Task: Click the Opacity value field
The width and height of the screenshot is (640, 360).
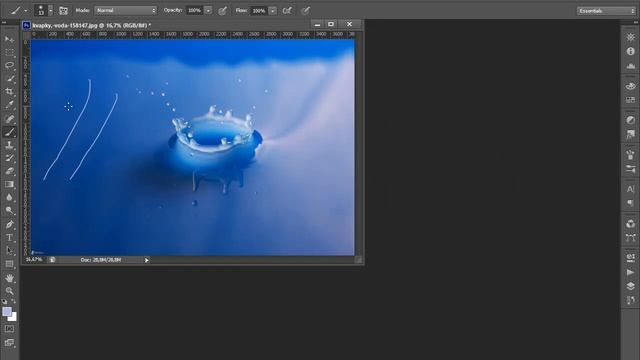Action: (195, 11)
